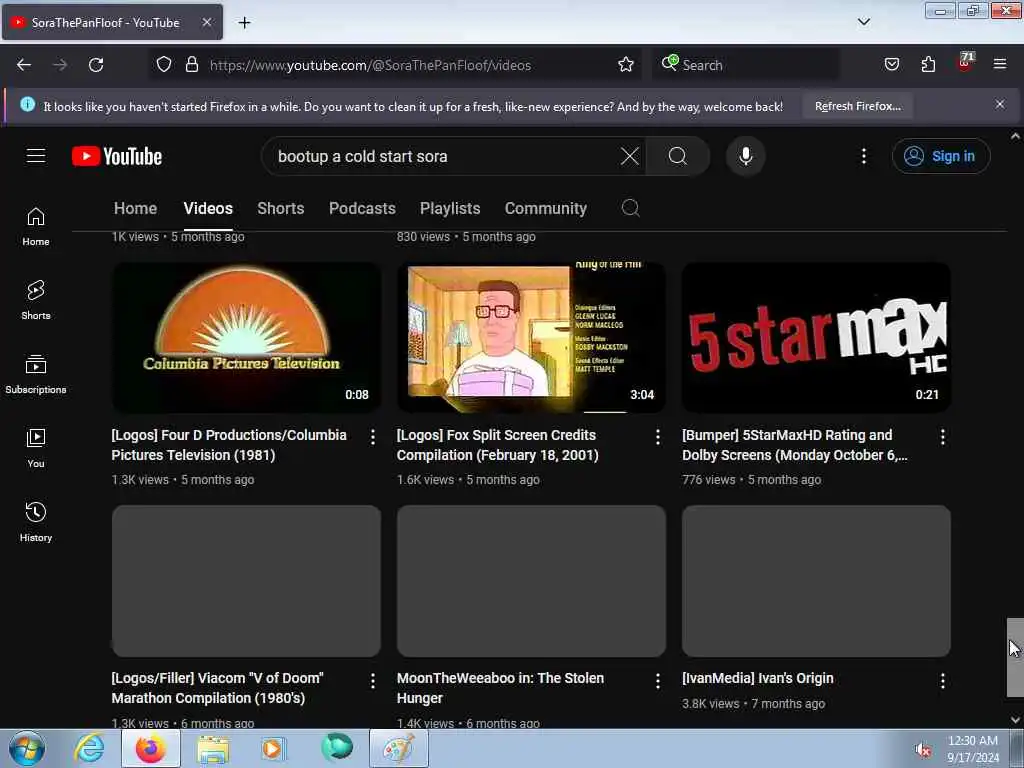Expand the list all tabs chevron
This screenshot has width=1024, height=768.
coord(863,22)
